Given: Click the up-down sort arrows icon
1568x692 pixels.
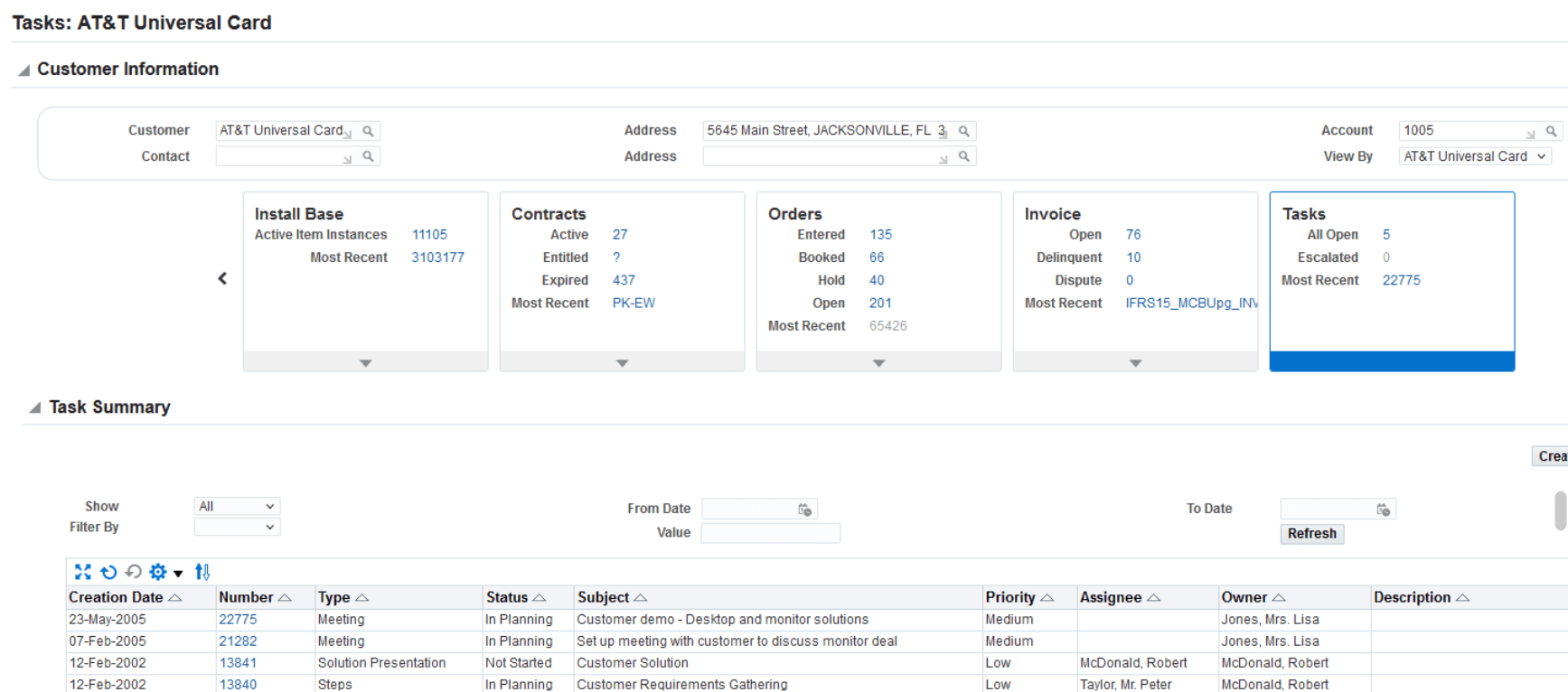Looking at the screenshot, I should pyautogui.click(x=202, y=572).
